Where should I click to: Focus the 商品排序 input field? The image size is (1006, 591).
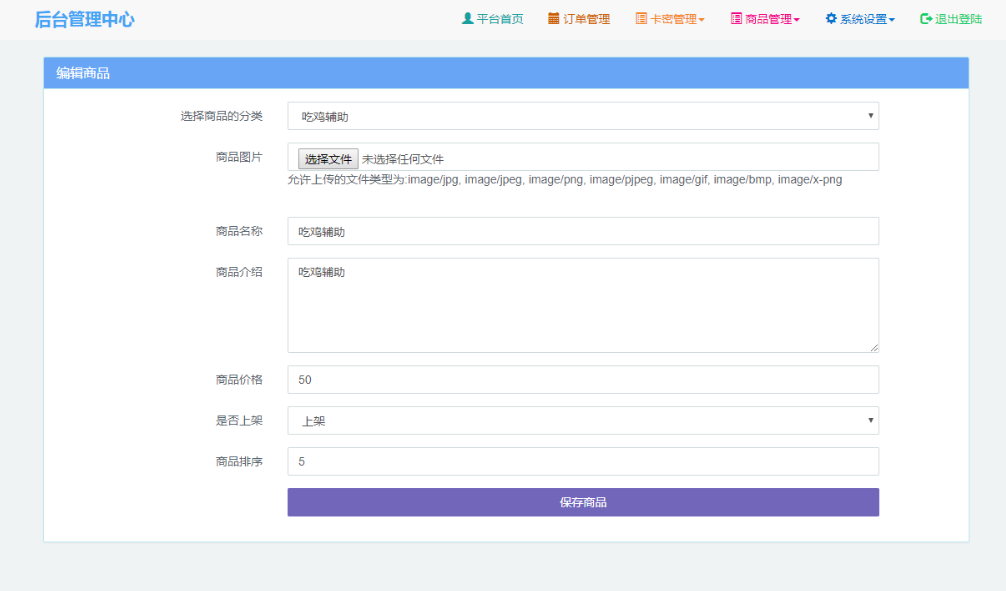[x=583, y=461]
